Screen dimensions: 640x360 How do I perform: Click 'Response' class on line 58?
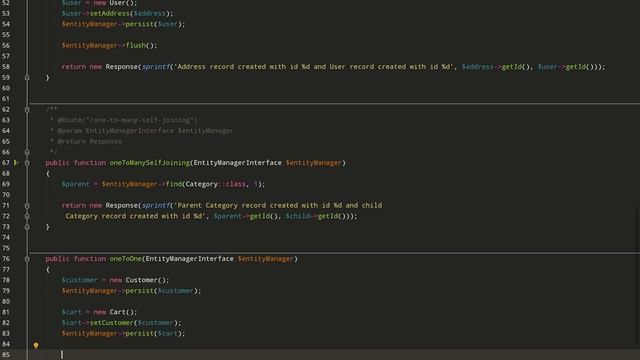122,67
